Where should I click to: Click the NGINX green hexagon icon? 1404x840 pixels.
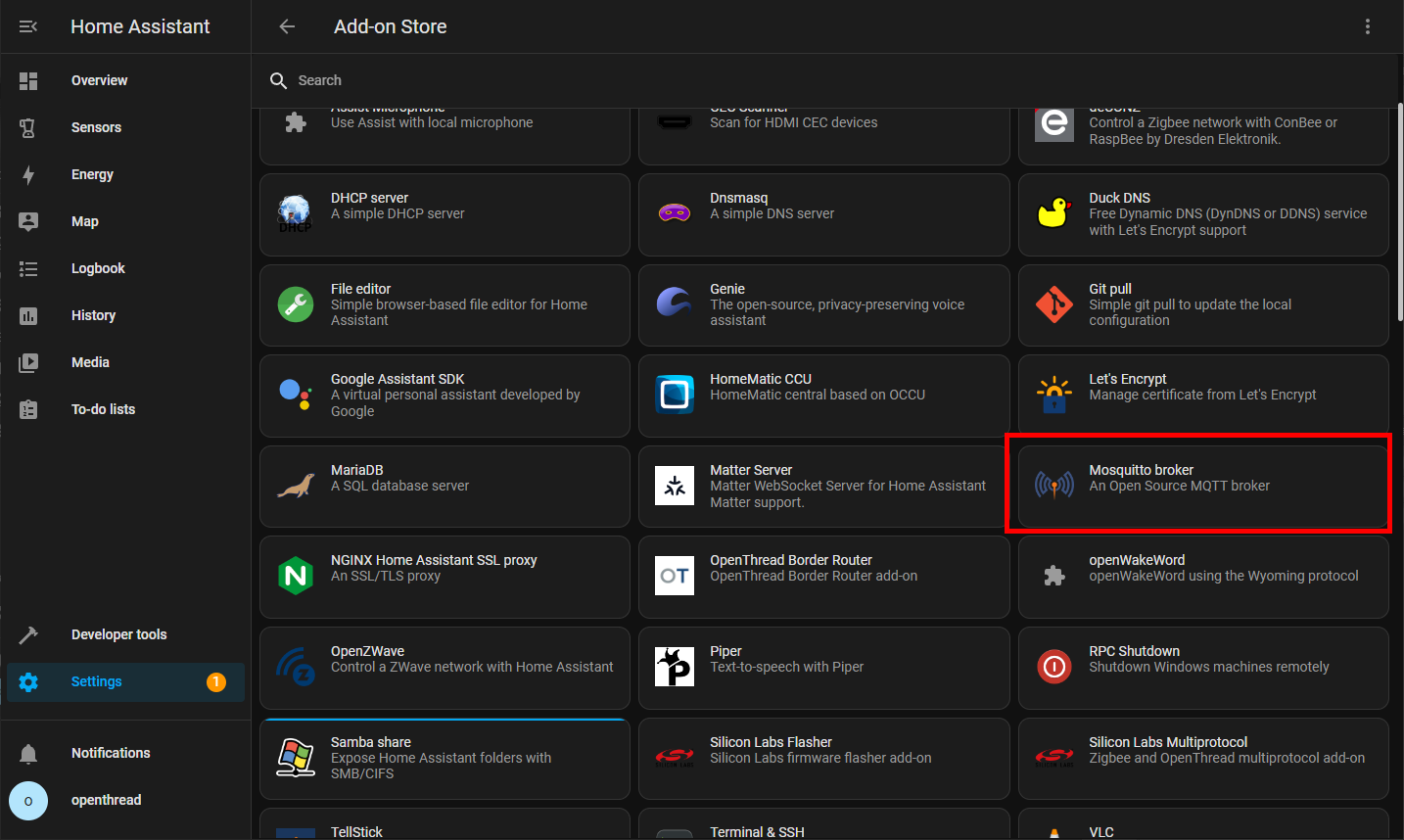[296, 576]
